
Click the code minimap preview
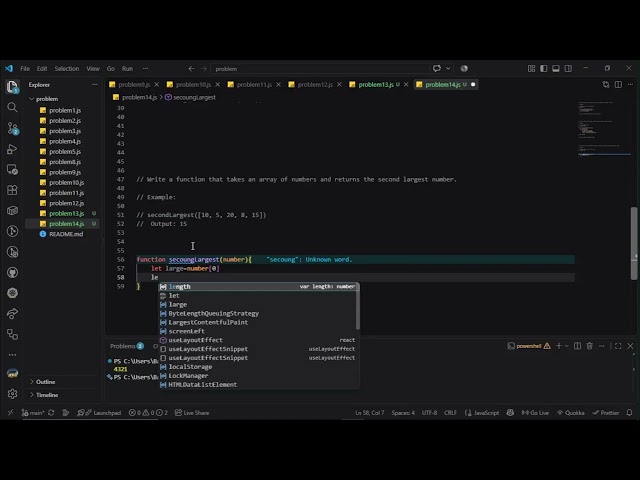coord(604,129)
